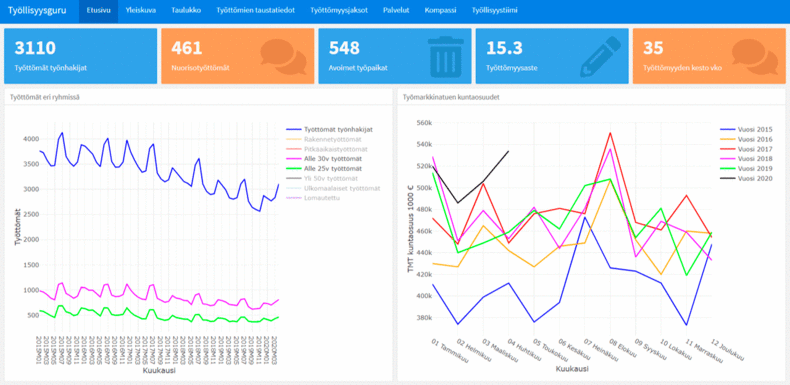Open the Työllisyysguru brand logo link
The height and width of the screenshot is (385, 790).
tap(37, 10)
